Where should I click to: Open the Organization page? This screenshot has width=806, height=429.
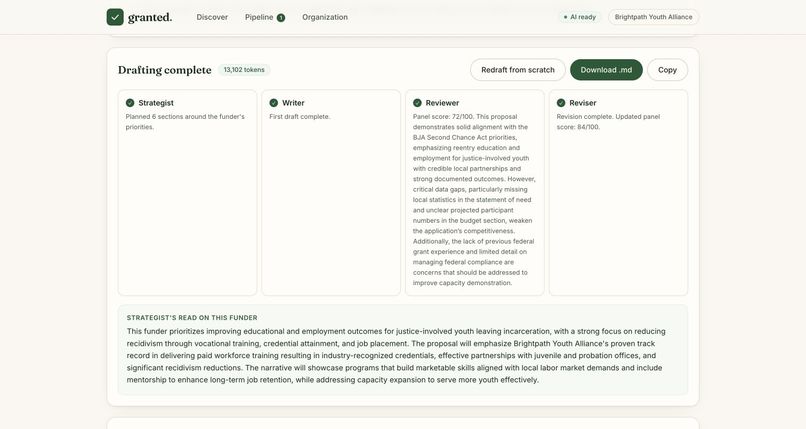(x=325, y=17)
